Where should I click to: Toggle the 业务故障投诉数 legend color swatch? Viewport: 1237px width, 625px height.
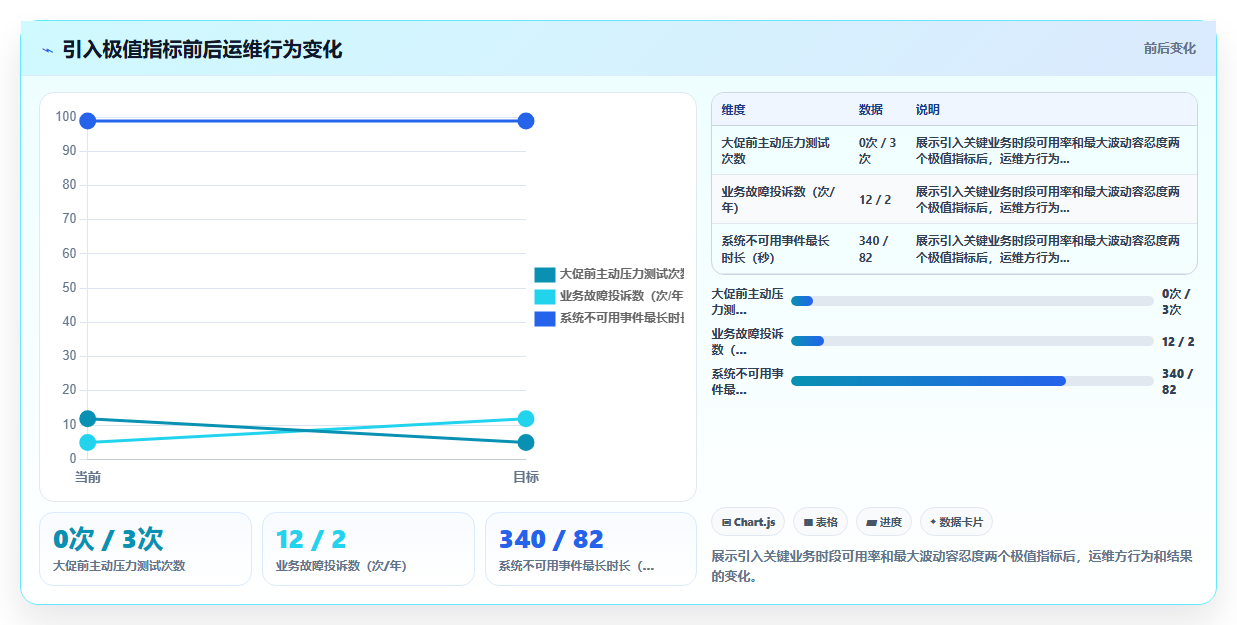(545, 296)
